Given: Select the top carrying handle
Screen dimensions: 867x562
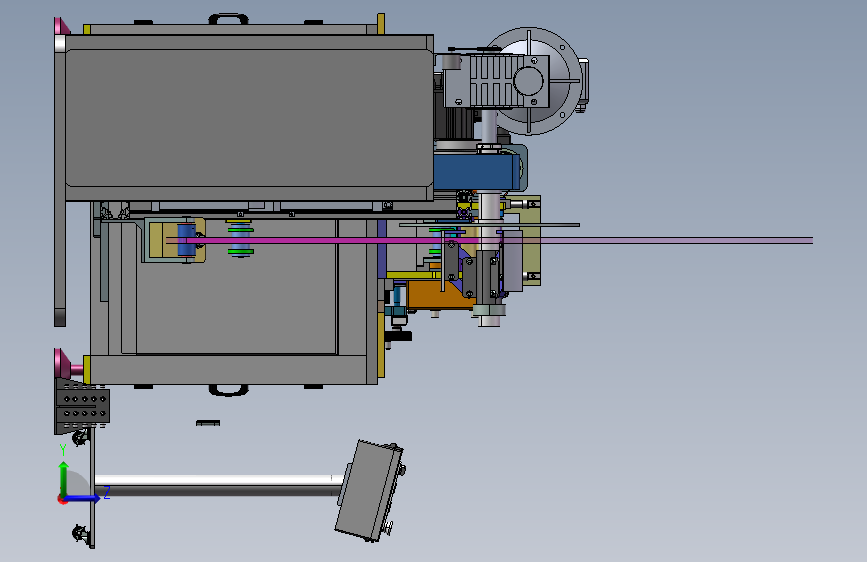Looking at the screenshot, I should pyautogui.click(x=228, y=19).
